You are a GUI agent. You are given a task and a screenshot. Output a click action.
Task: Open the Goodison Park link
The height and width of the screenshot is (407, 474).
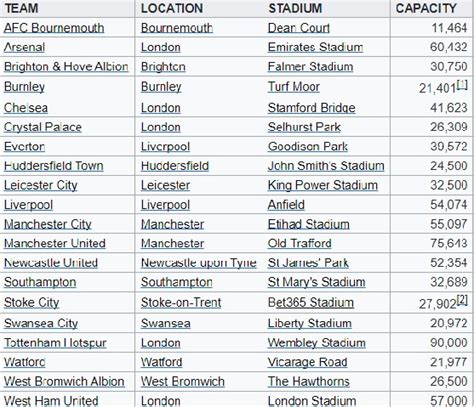coord(308,146)
